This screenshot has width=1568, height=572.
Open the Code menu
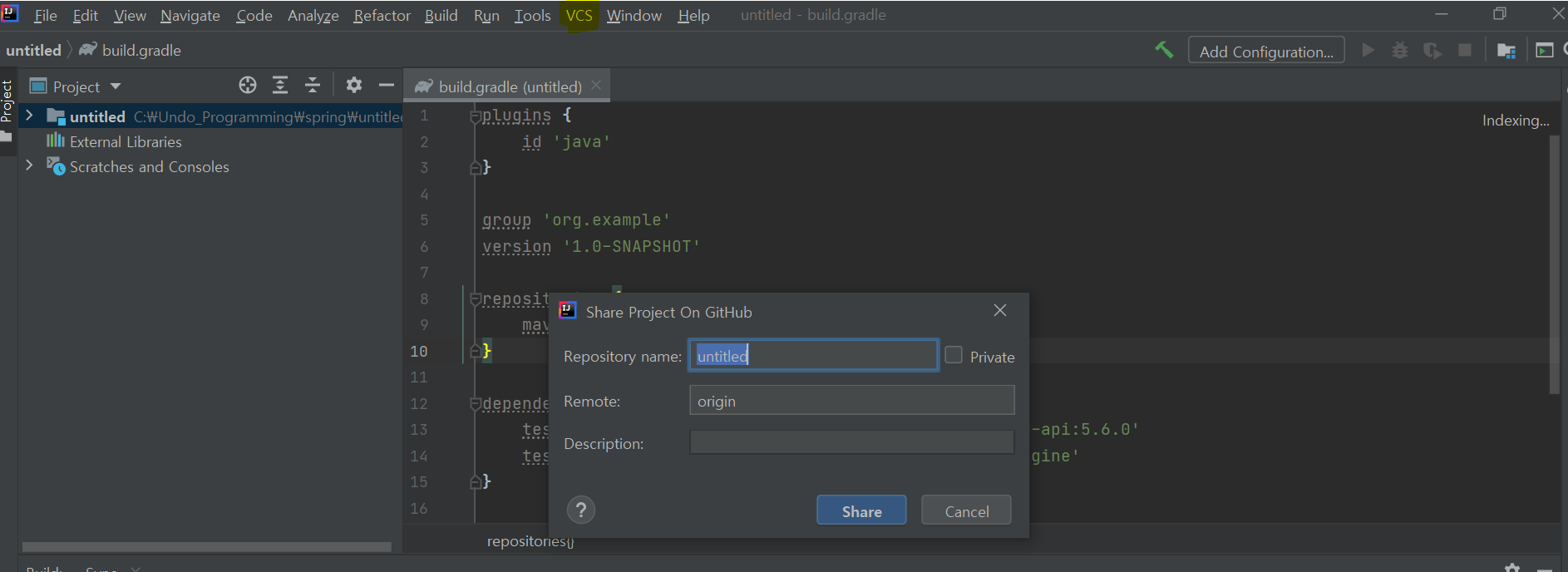pyautogui.click(x=254, y=16)
